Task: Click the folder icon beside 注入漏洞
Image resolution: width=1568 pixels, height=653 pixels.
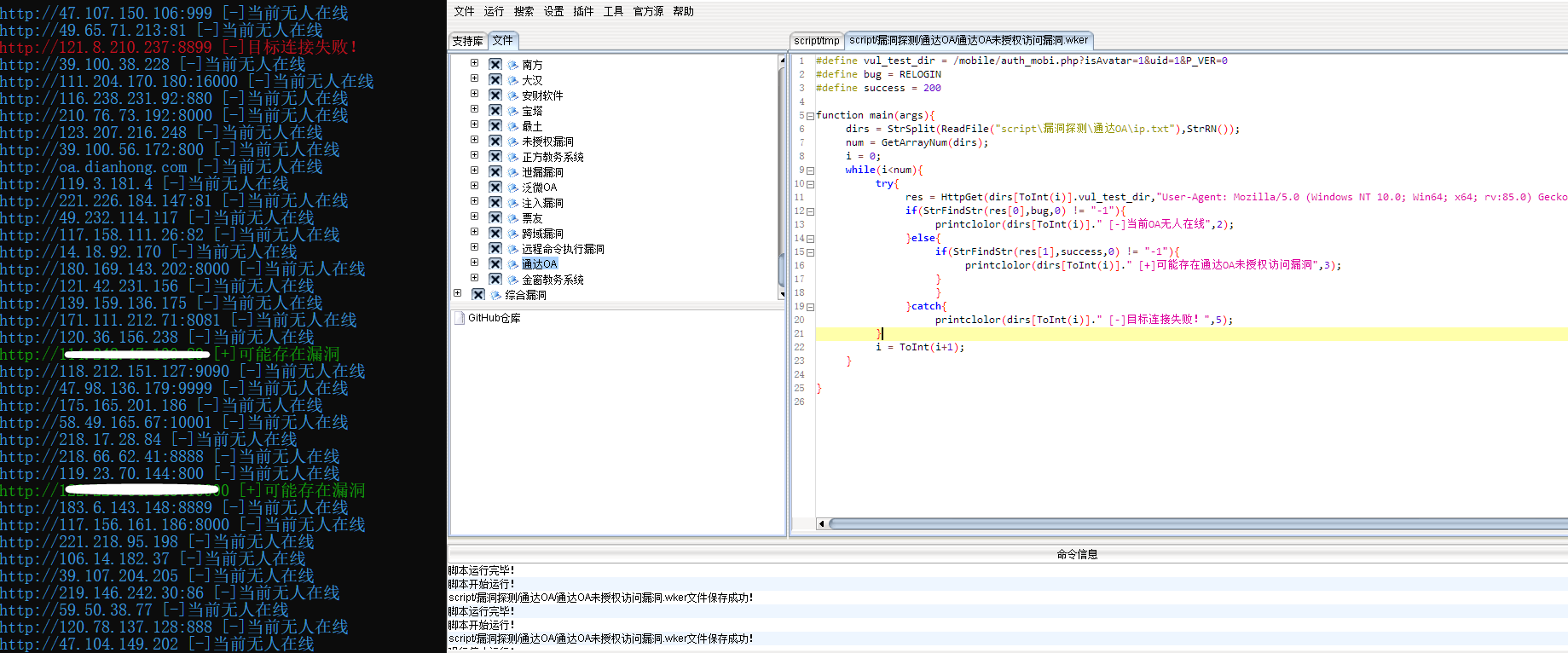Action: pyautogui.click(x=513, y=203)
